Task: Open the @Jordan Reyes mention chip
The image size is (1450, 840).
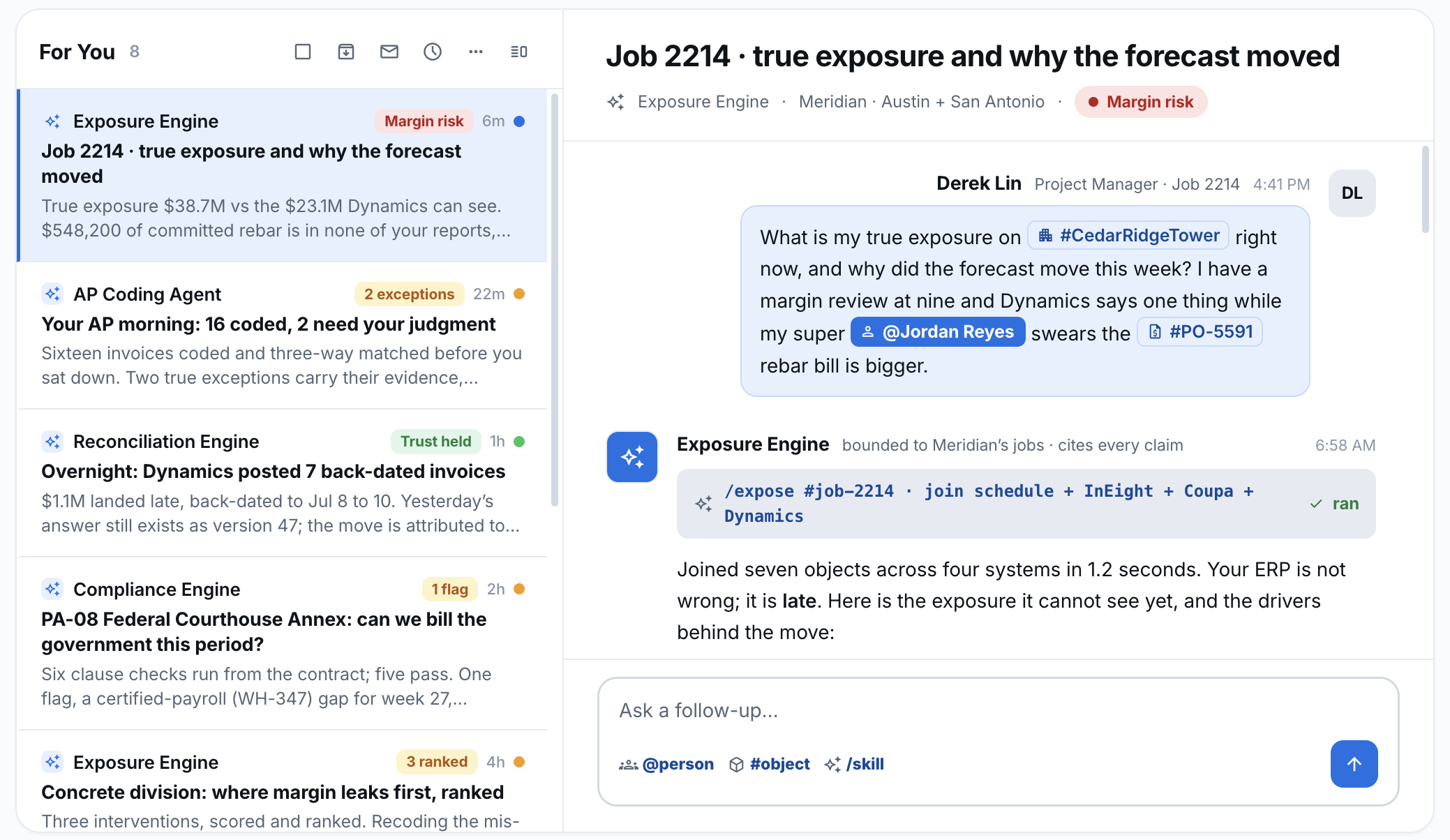Action: pyautogui.click(x=938, y=332)
